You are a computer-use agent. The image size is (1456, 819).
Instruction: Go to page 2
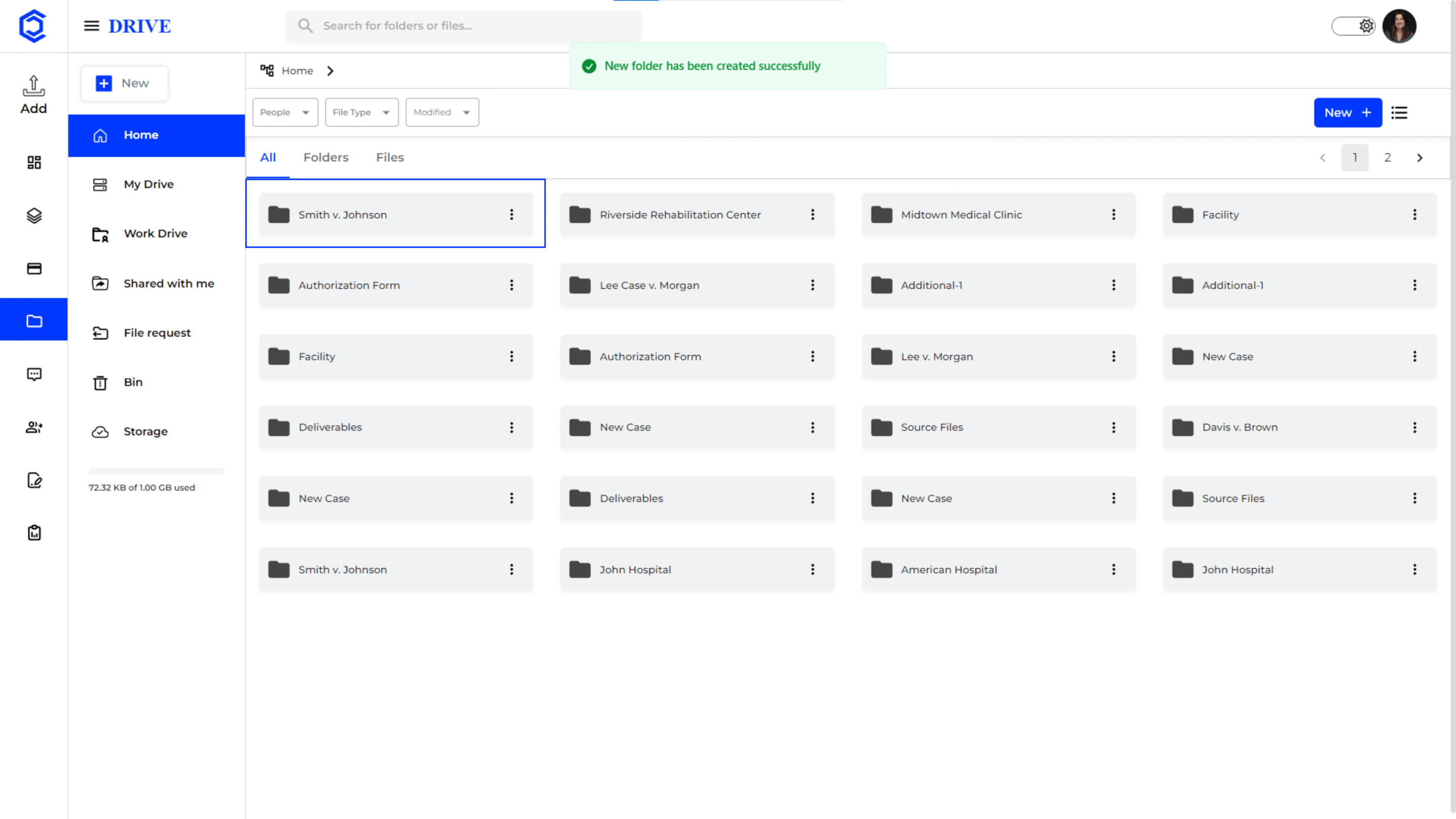(1387, 158)
